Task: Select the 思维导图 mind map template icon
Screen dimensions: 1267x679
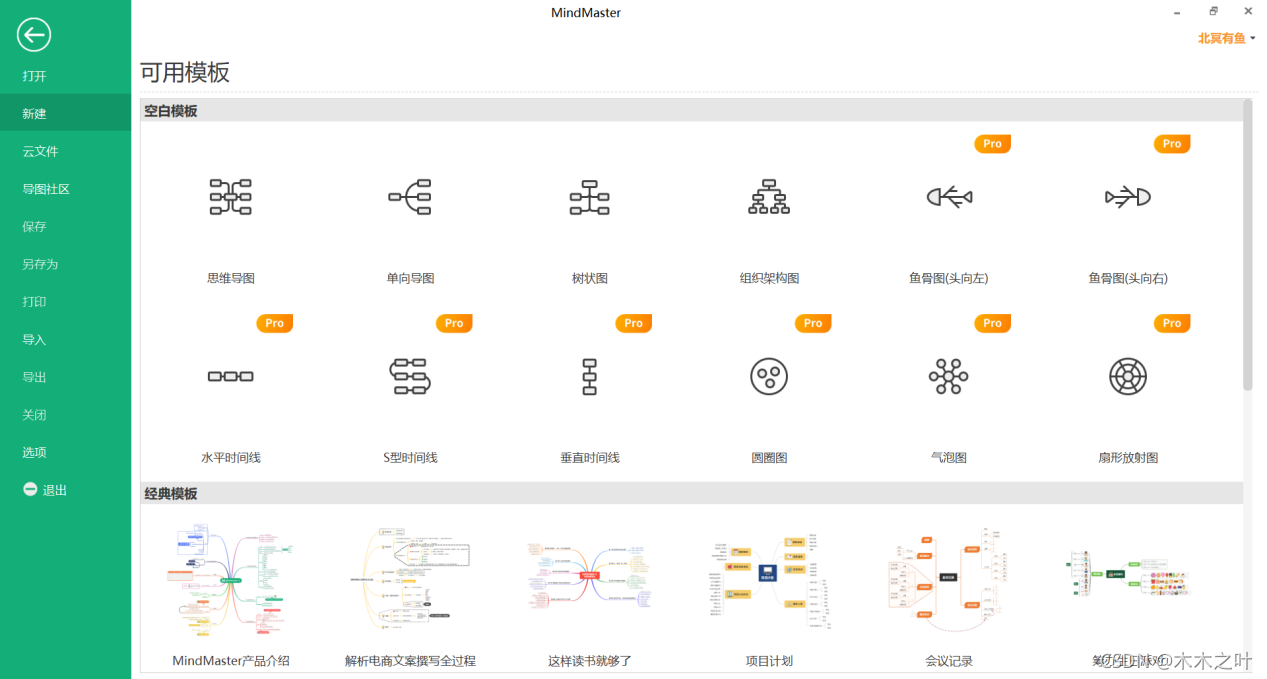Action: tap(230, 197)
